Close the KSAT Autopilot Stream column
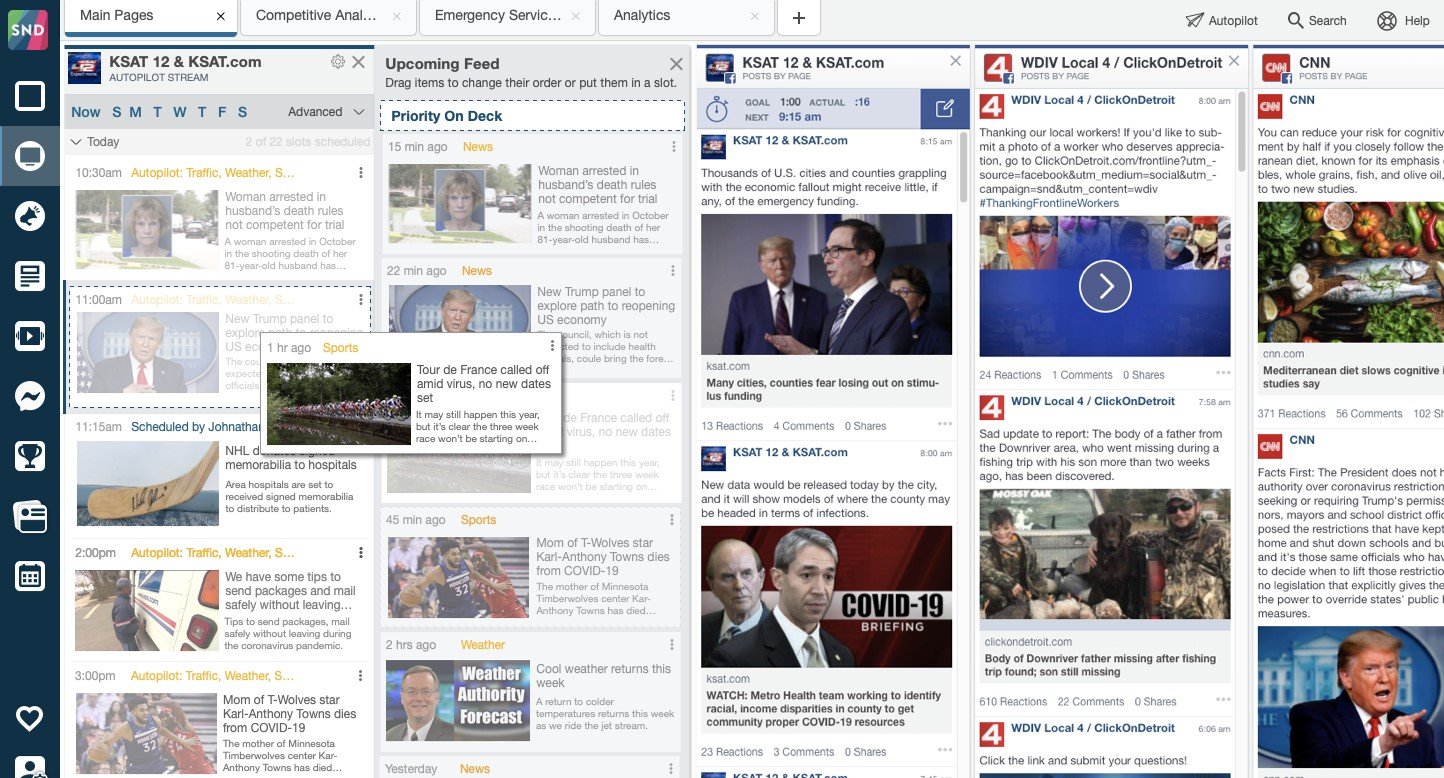Image resolution: width=1444 pixels, height=778 pixels. point(359,62)
